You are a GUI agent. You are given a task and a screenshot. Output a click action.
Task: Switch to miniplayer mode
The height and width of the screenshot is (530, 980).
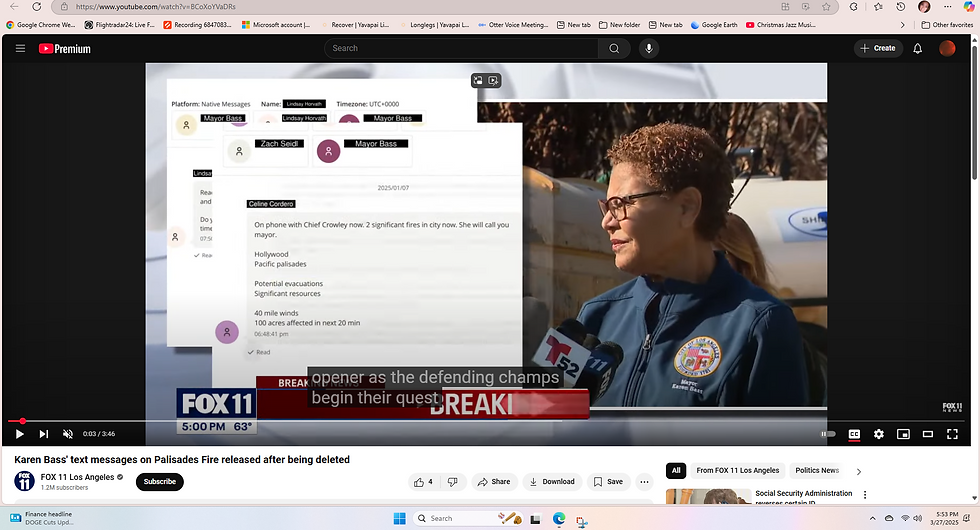903,434
